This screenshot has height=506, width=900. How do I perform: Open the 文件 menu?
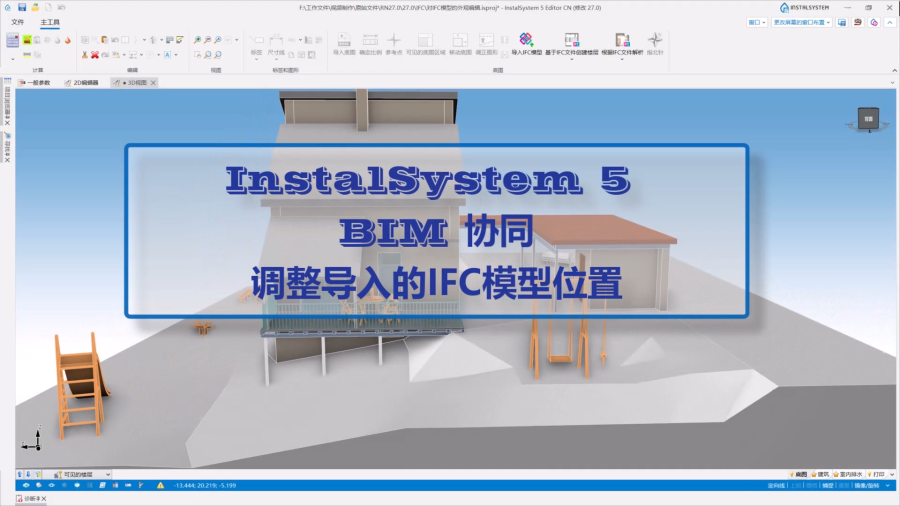pyautogui.click(x=18, y=22)
